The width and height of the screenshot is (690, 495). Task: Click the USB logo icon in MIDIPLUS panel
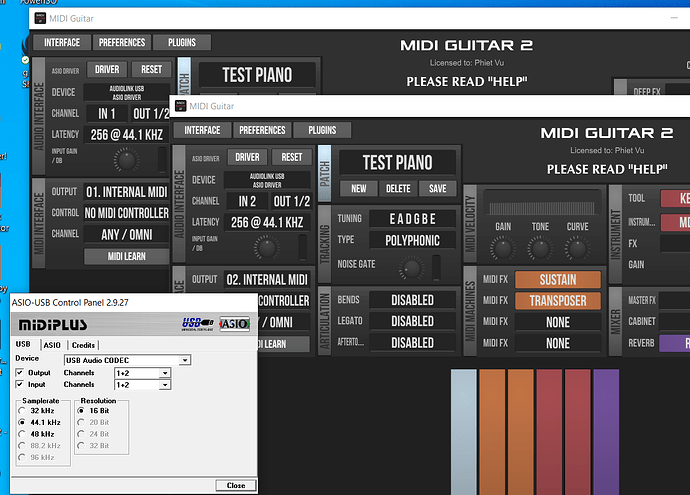pyautogui.click(x=198, y=324)
